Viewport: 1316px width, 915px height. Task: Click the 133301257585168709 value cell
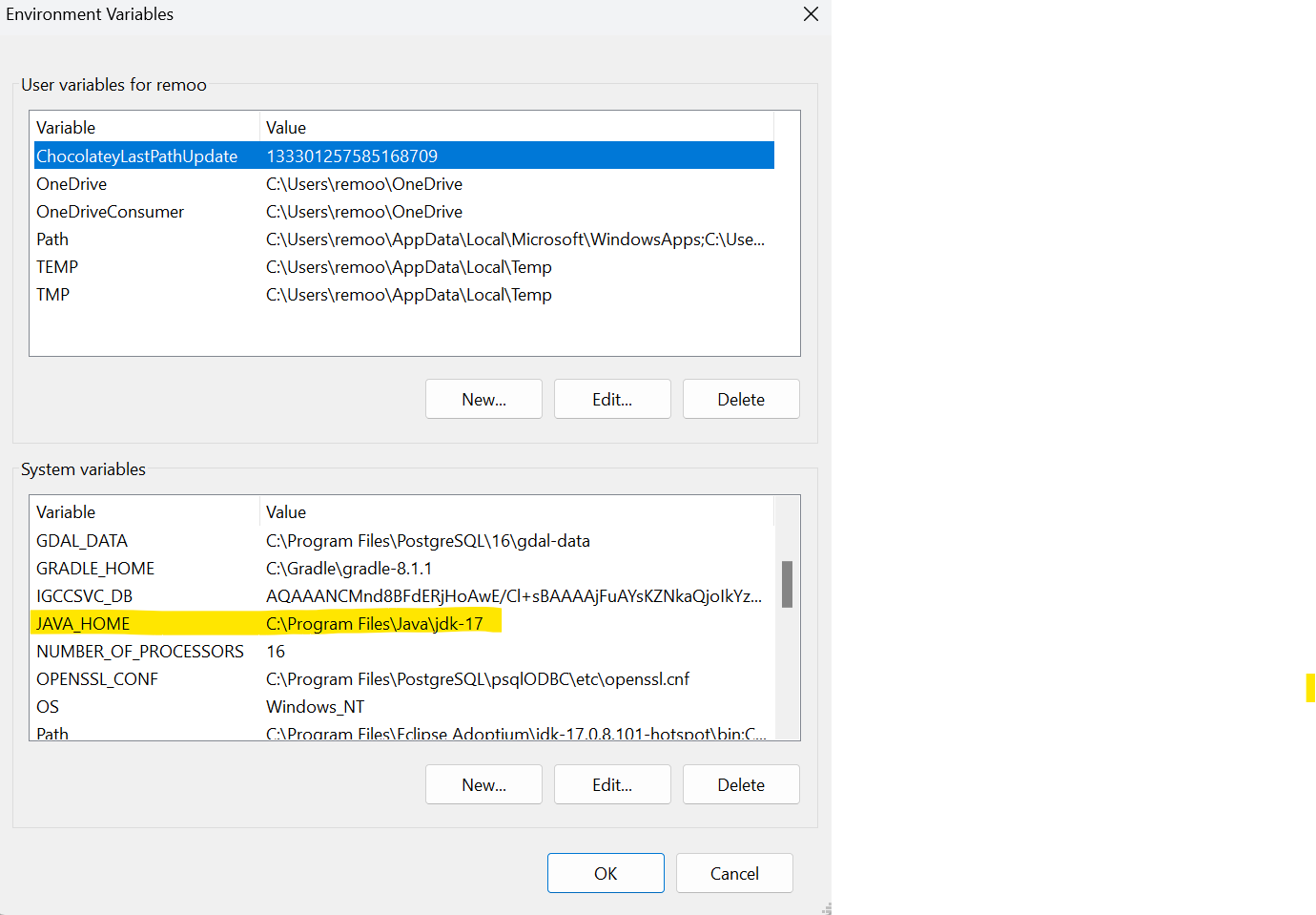pos(352,156)
